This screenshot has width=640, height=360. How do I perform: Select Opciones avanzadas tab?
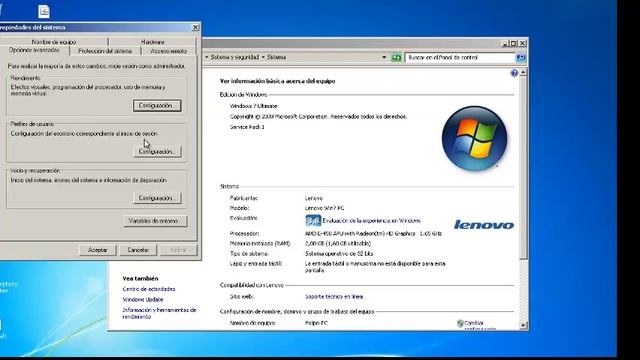tap(34, 50)
